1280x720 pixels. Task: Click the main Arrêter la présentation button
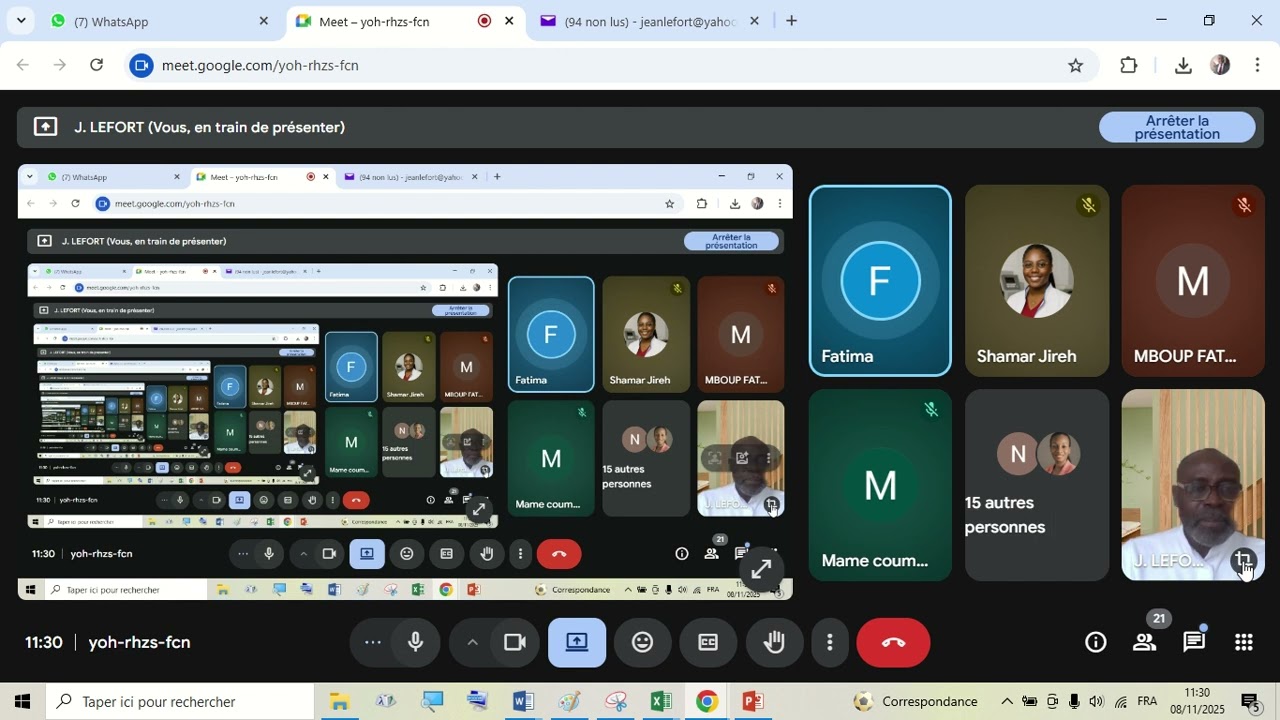click(x=1177, y=127)
